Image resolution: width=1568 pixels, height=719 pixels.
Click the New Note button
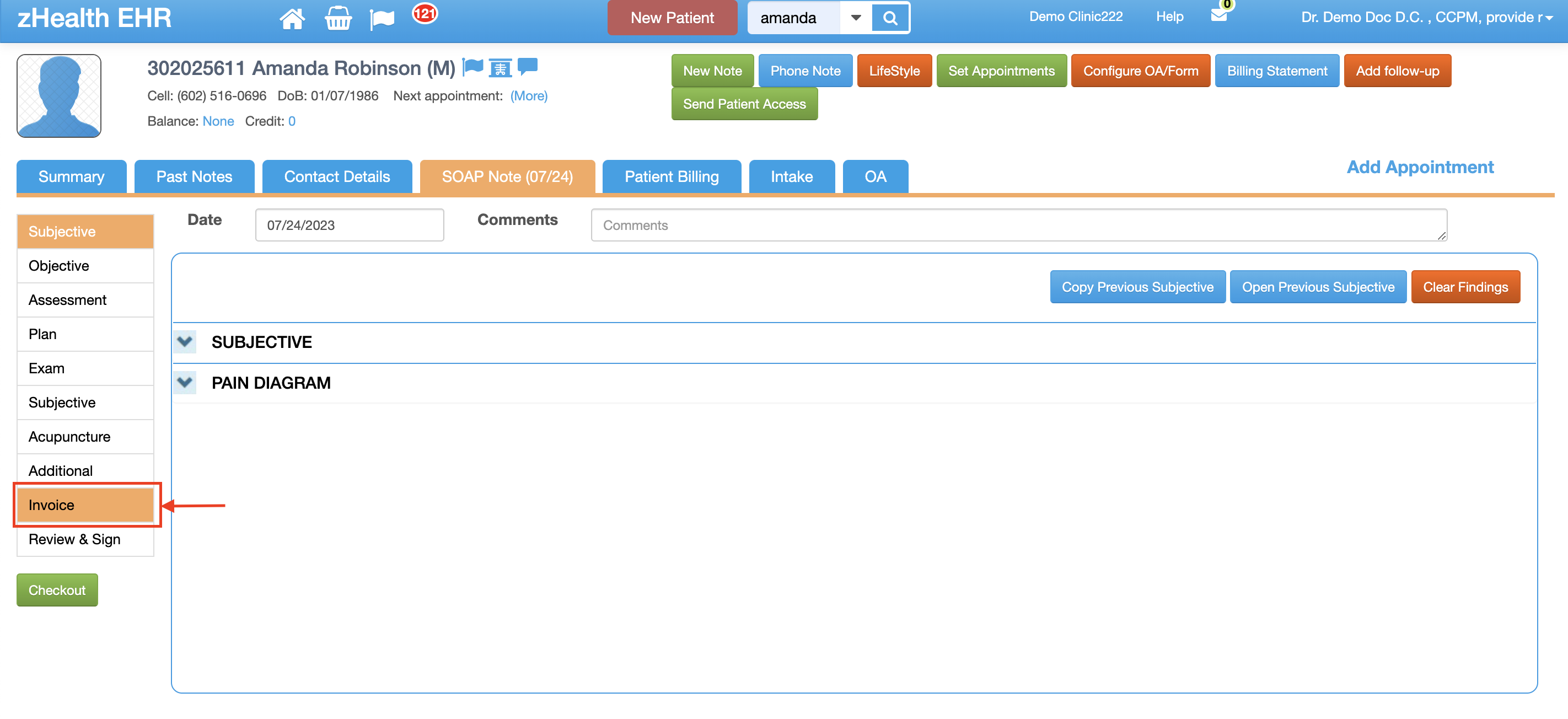point(712,71)
